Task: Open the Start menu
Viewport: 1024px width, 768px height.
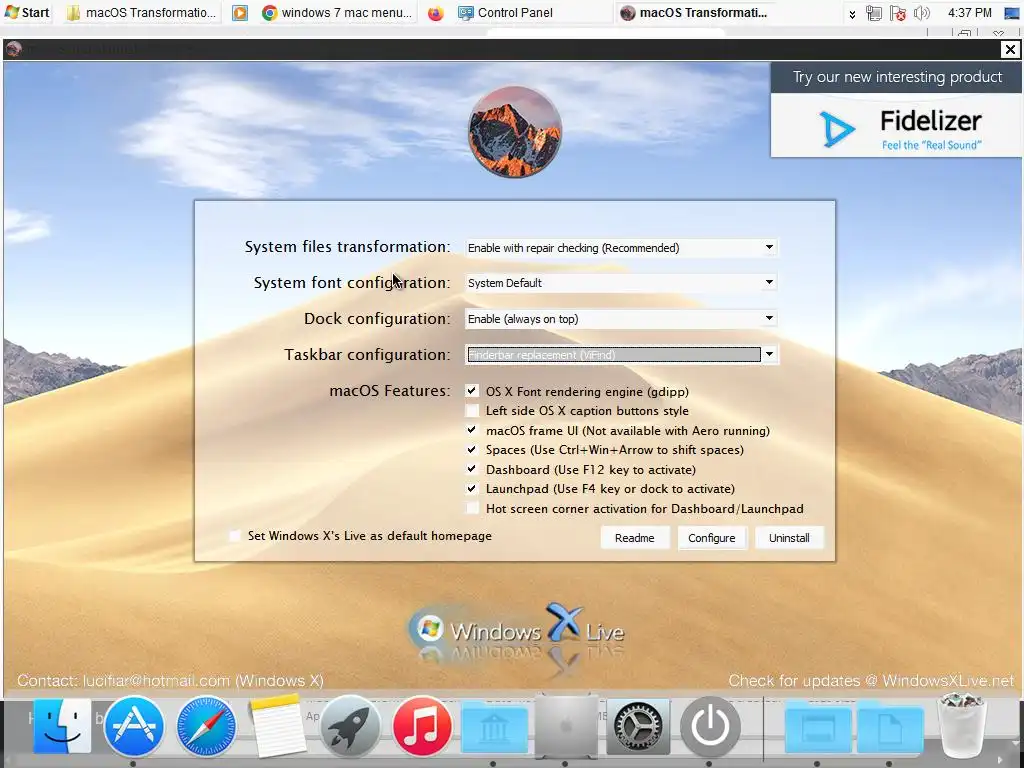Action: click(x=27, y=12)
